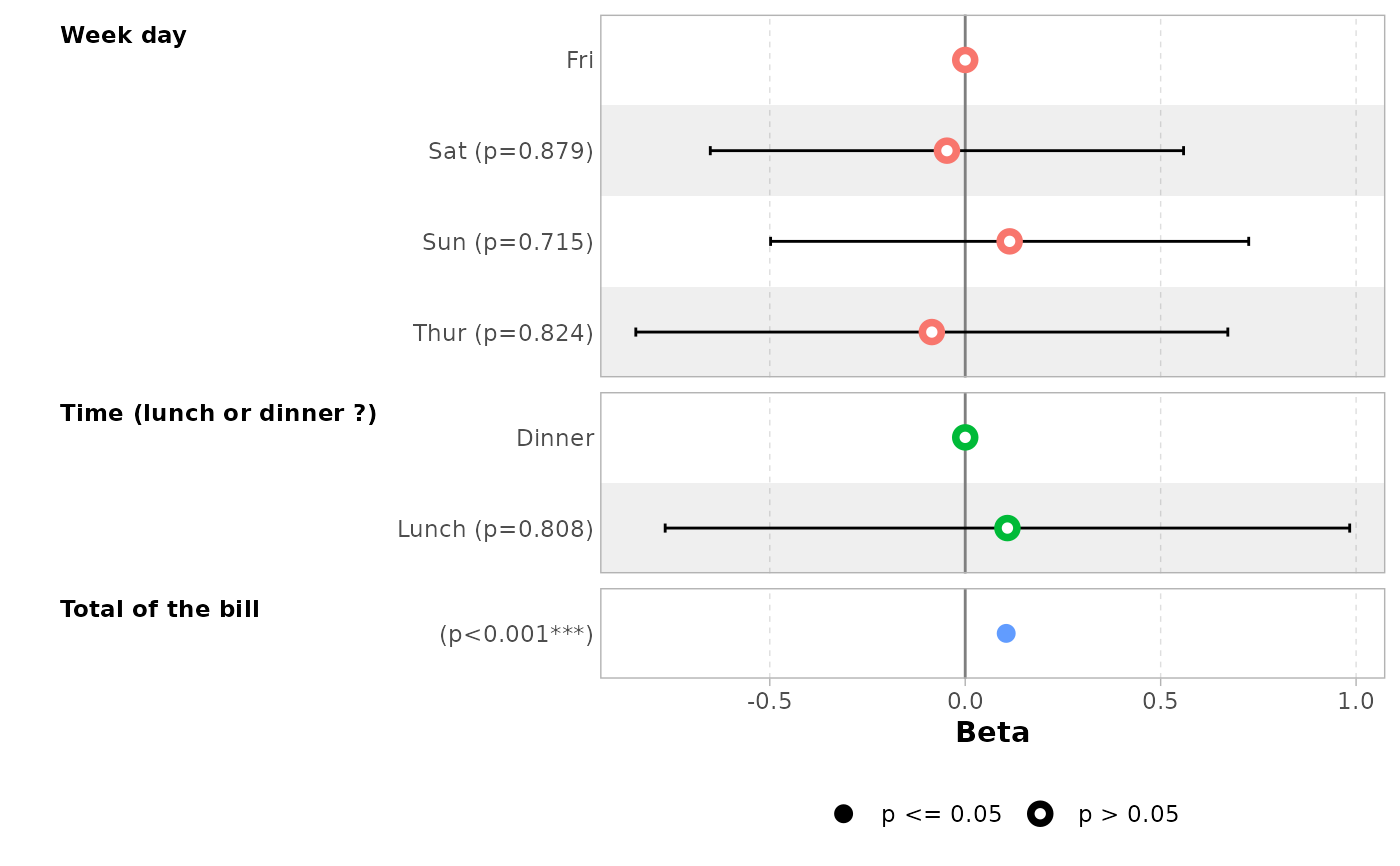The width and height of the screenshot is (1400, 866).
Task: Click the filled p <= 0.05 legend symbol
Action: click(843, 814)
